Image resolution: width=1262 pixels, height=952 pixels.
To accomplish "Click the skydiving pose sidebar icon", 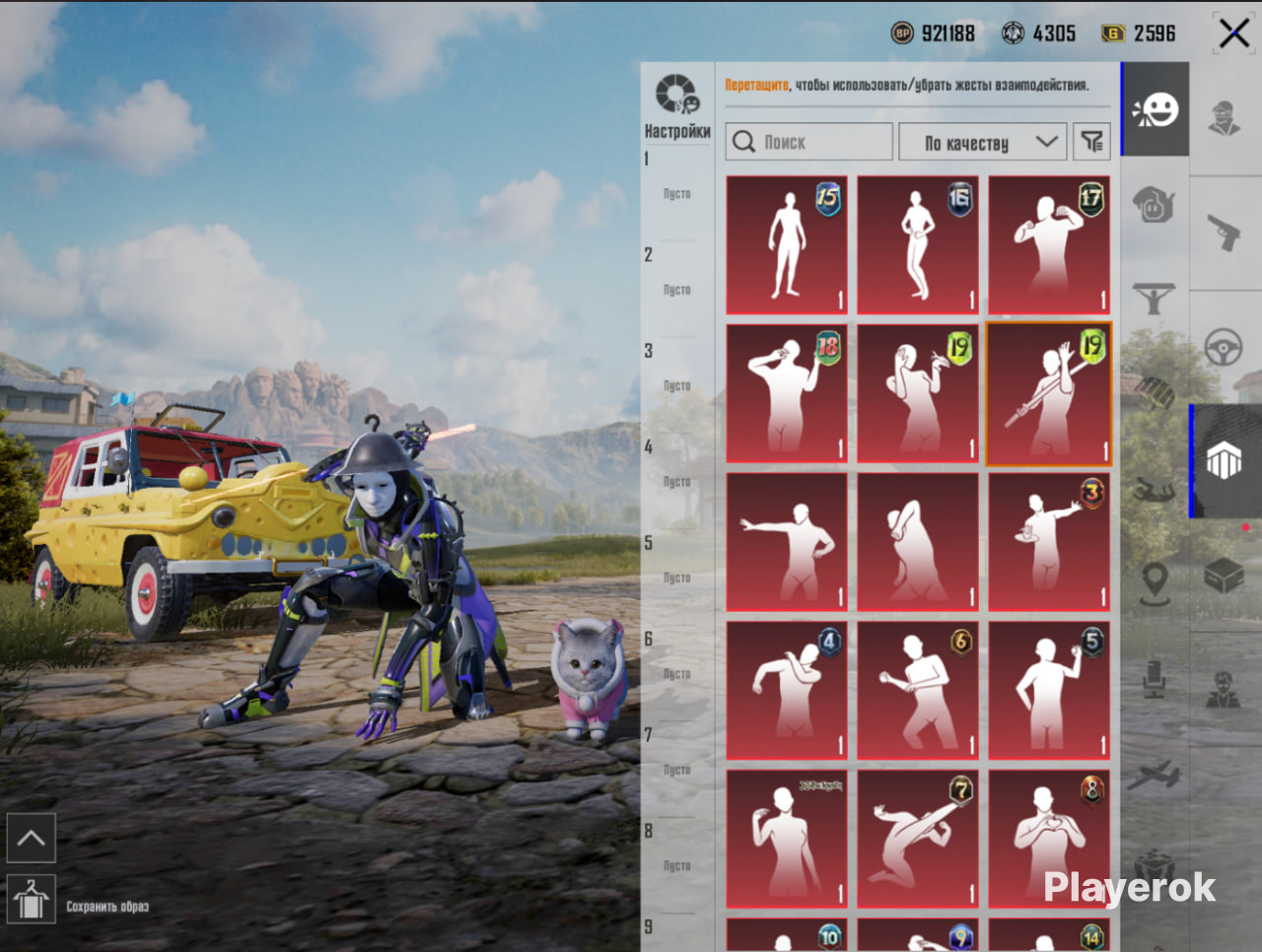I will (x=1155, y=488).
